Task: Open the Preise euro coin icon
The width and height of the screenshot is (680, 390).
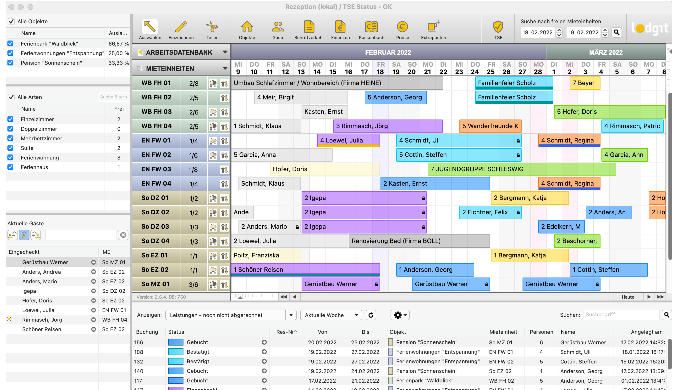Action: [402, 27]
